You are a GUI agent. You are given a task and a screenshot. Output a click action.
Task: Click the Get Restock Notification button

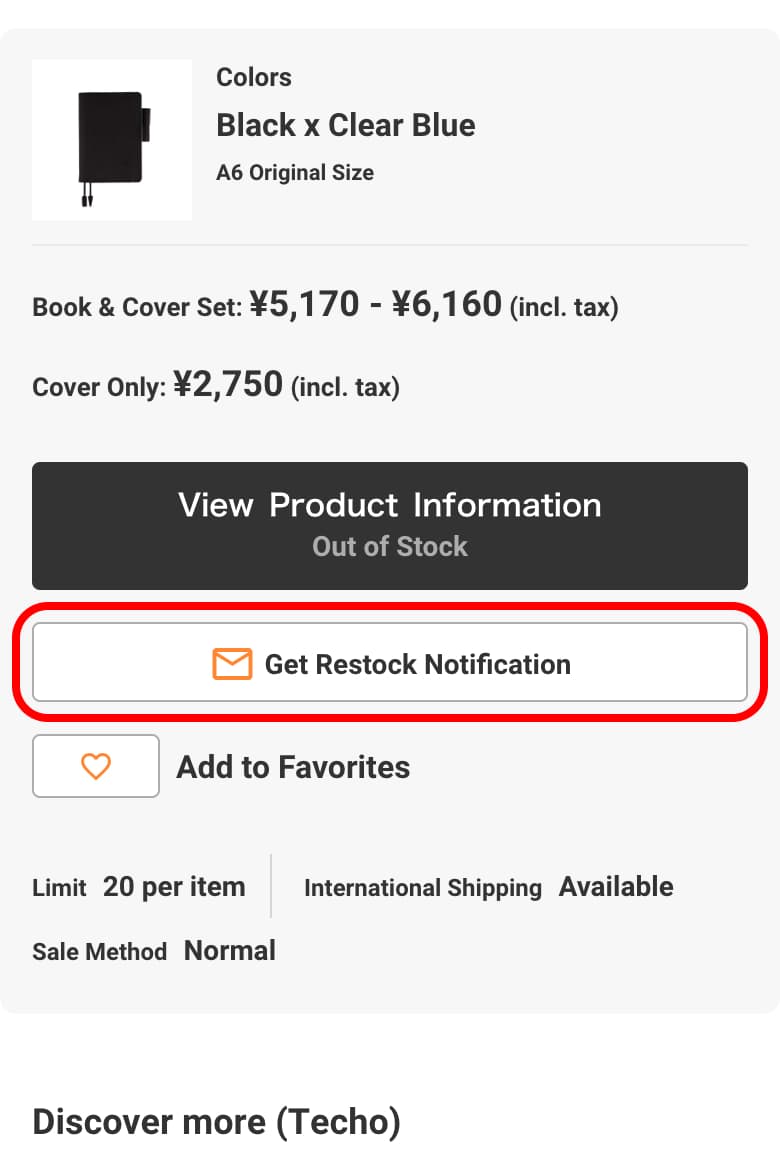(x=390, y=663)
